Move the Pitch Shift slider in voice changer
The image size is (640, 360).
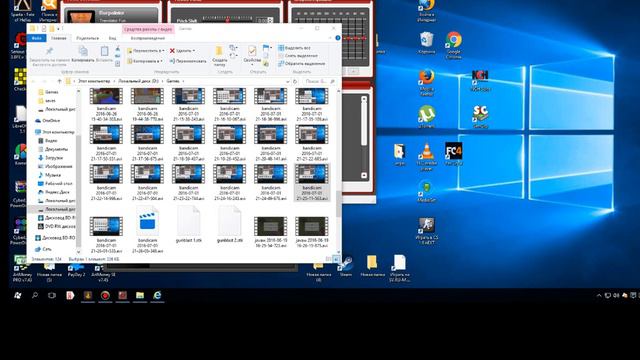click(228, 20)
